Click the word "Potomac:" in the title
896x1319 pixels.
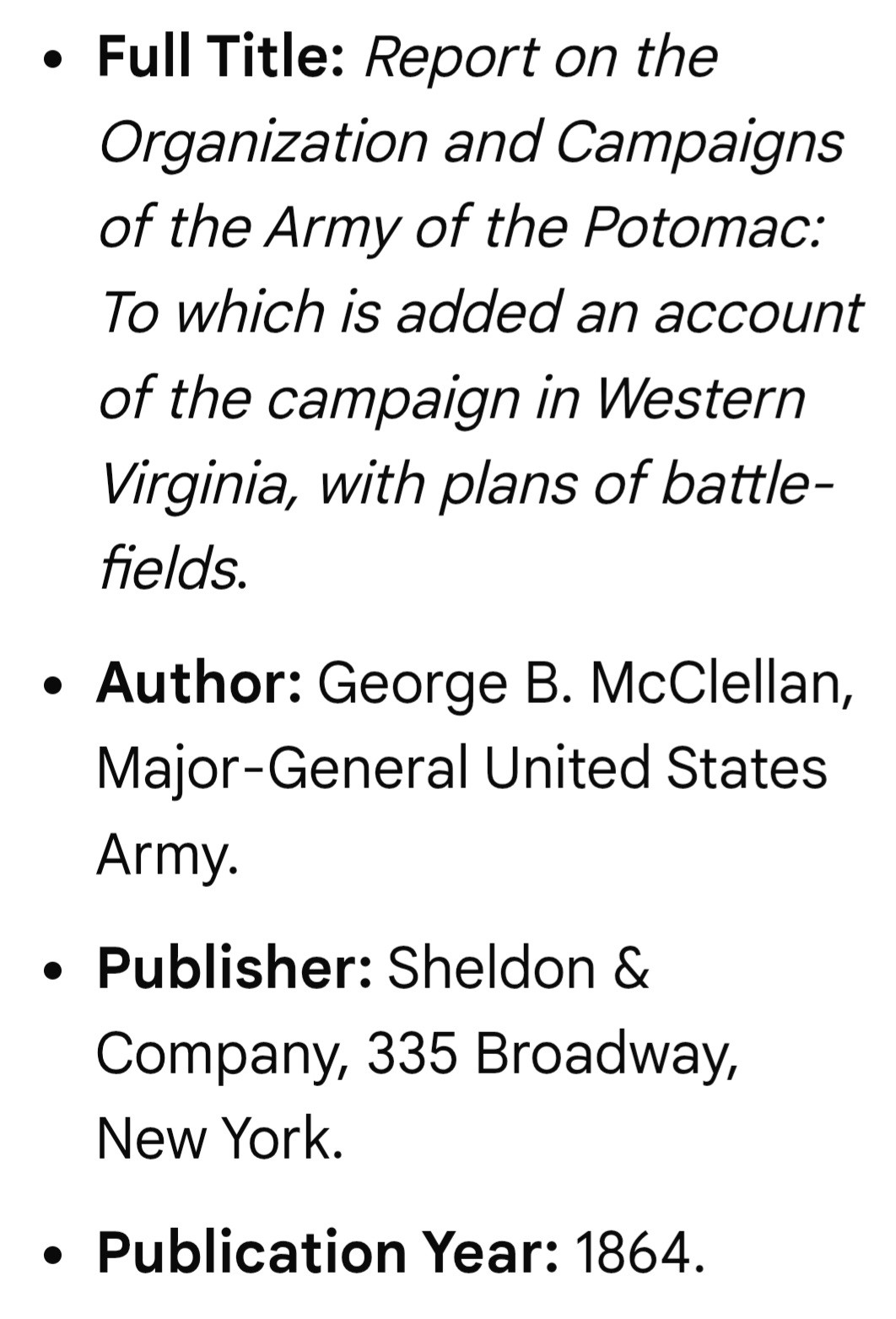(703, 227)
